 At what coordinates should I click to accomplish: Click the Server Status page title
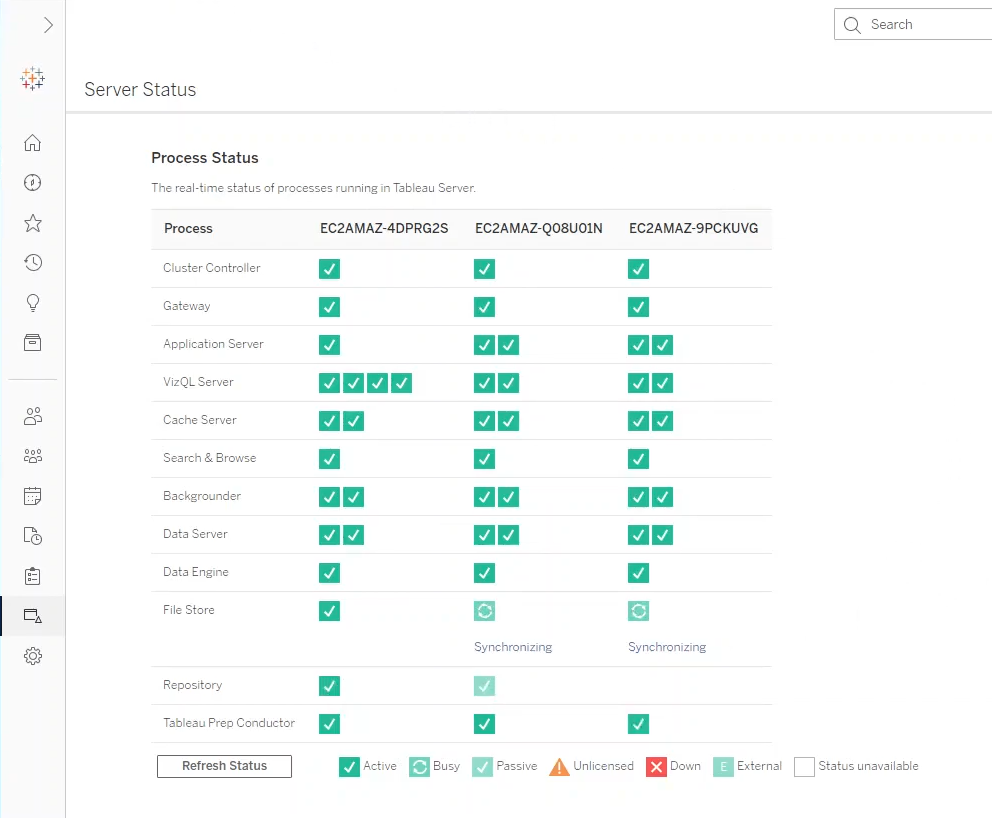click(x=140, y=90)
